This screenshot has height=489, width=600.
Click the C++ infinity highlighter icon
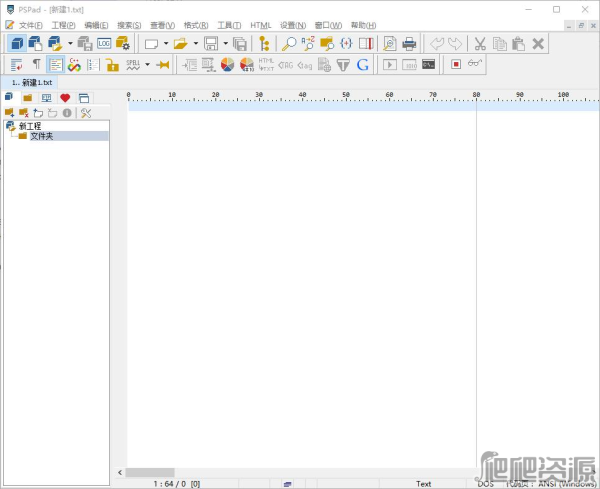[x=74, y=65]
